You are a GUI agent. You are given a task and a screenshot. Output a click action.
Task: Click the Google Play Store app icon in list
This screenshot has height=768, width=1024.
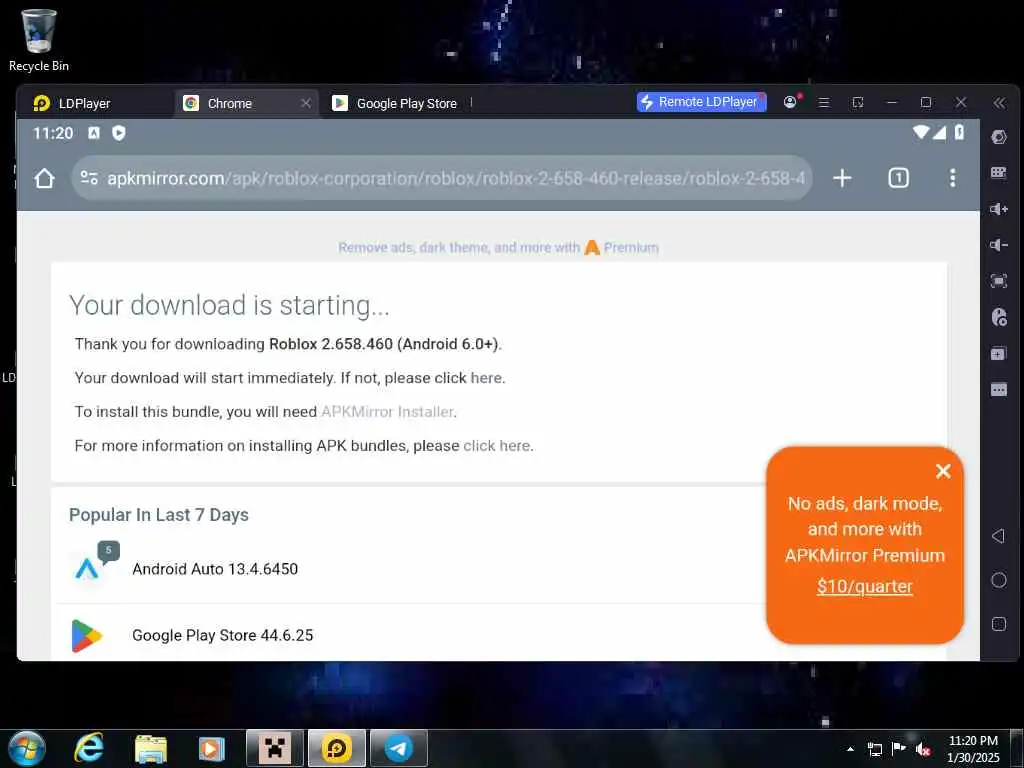point(87,635)
